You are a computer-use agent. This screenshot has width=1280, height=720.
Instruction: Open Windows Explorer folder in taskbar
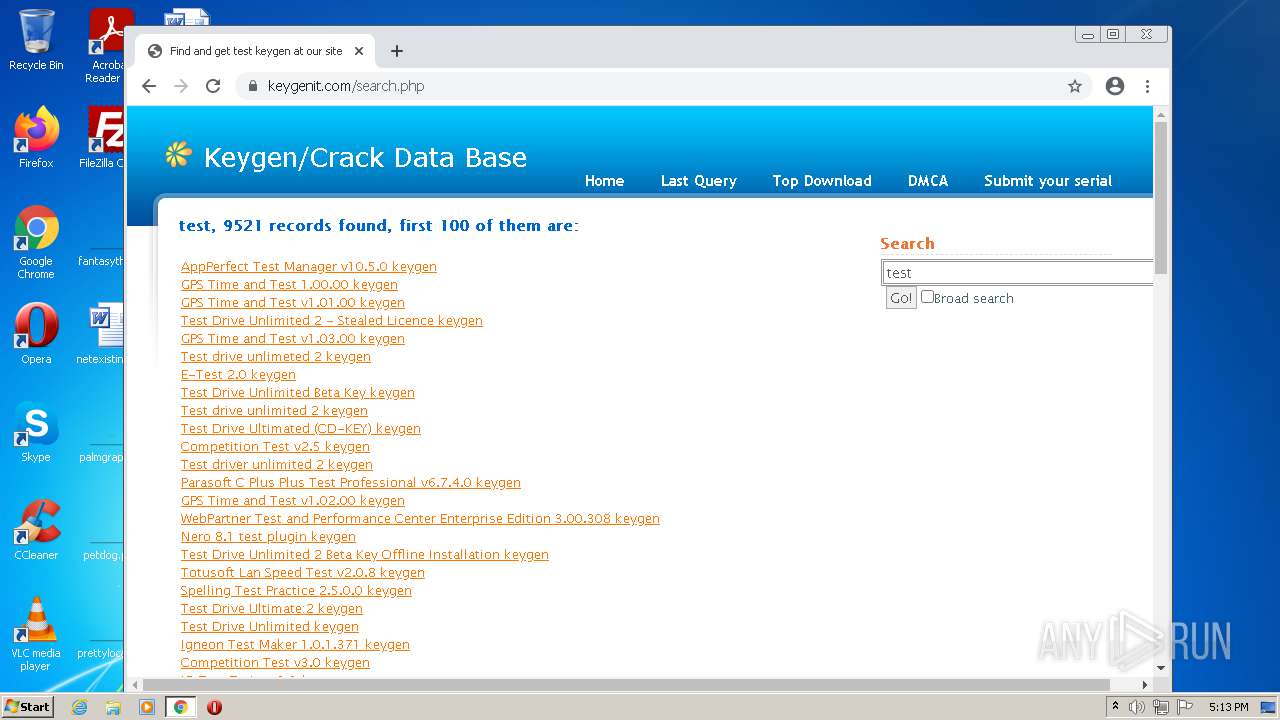(113, 707)
